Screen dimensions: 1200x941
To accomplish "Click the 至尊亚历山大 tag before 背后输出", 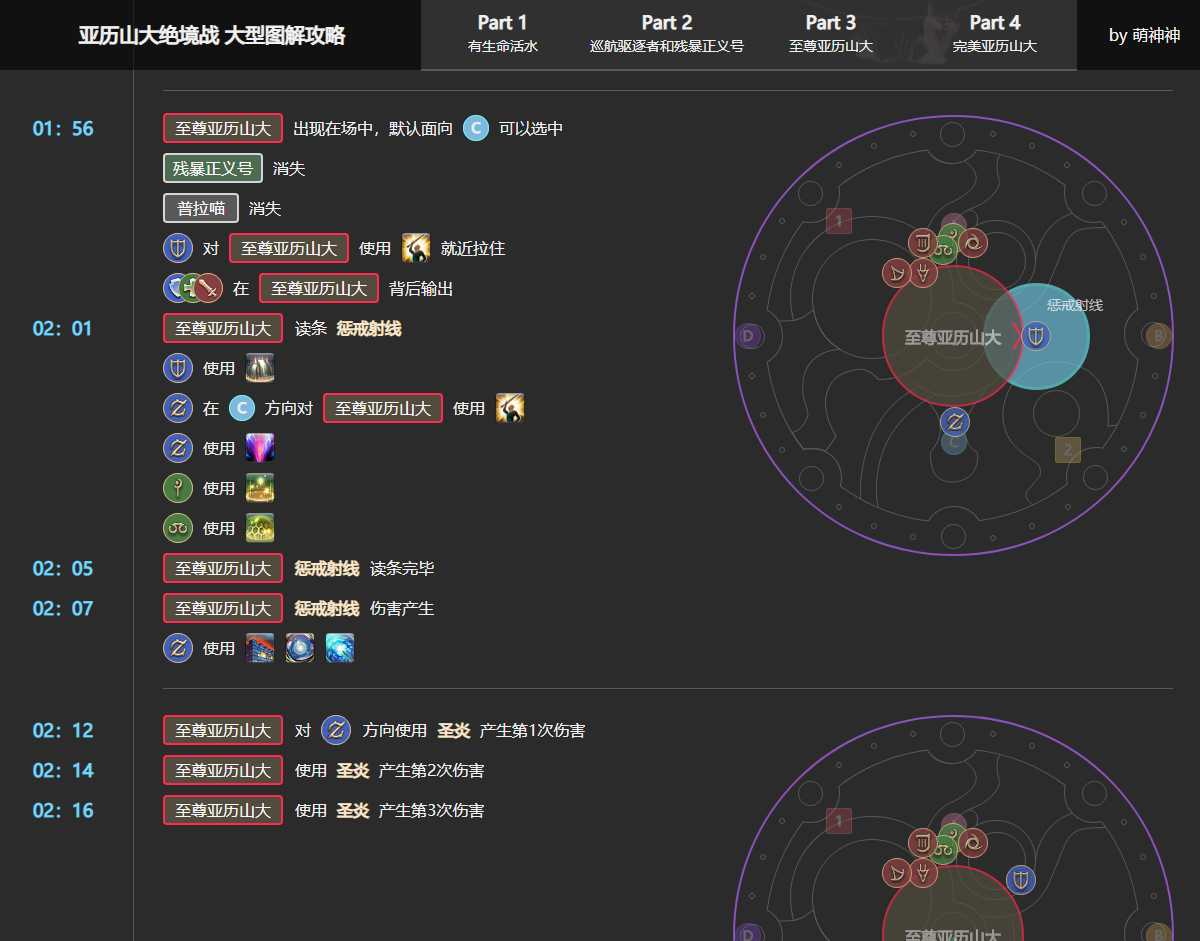I will coord(319,288).
